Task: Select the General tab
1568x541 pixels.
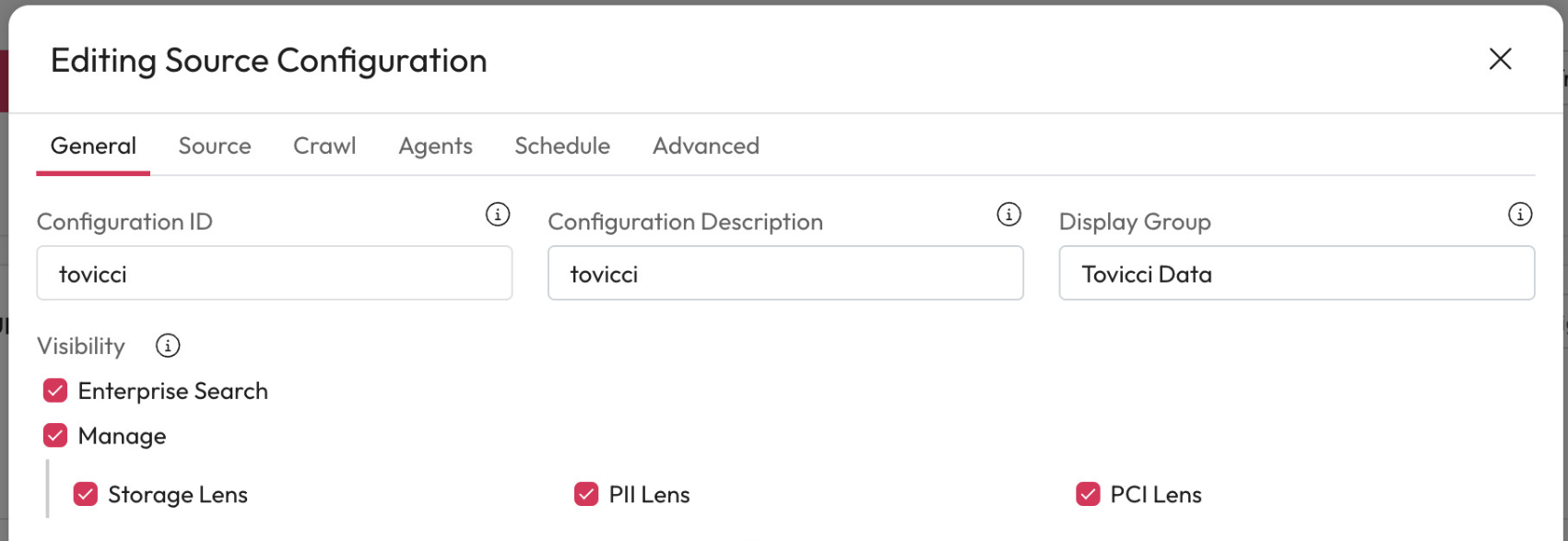Action: click(x=93, y=146)
